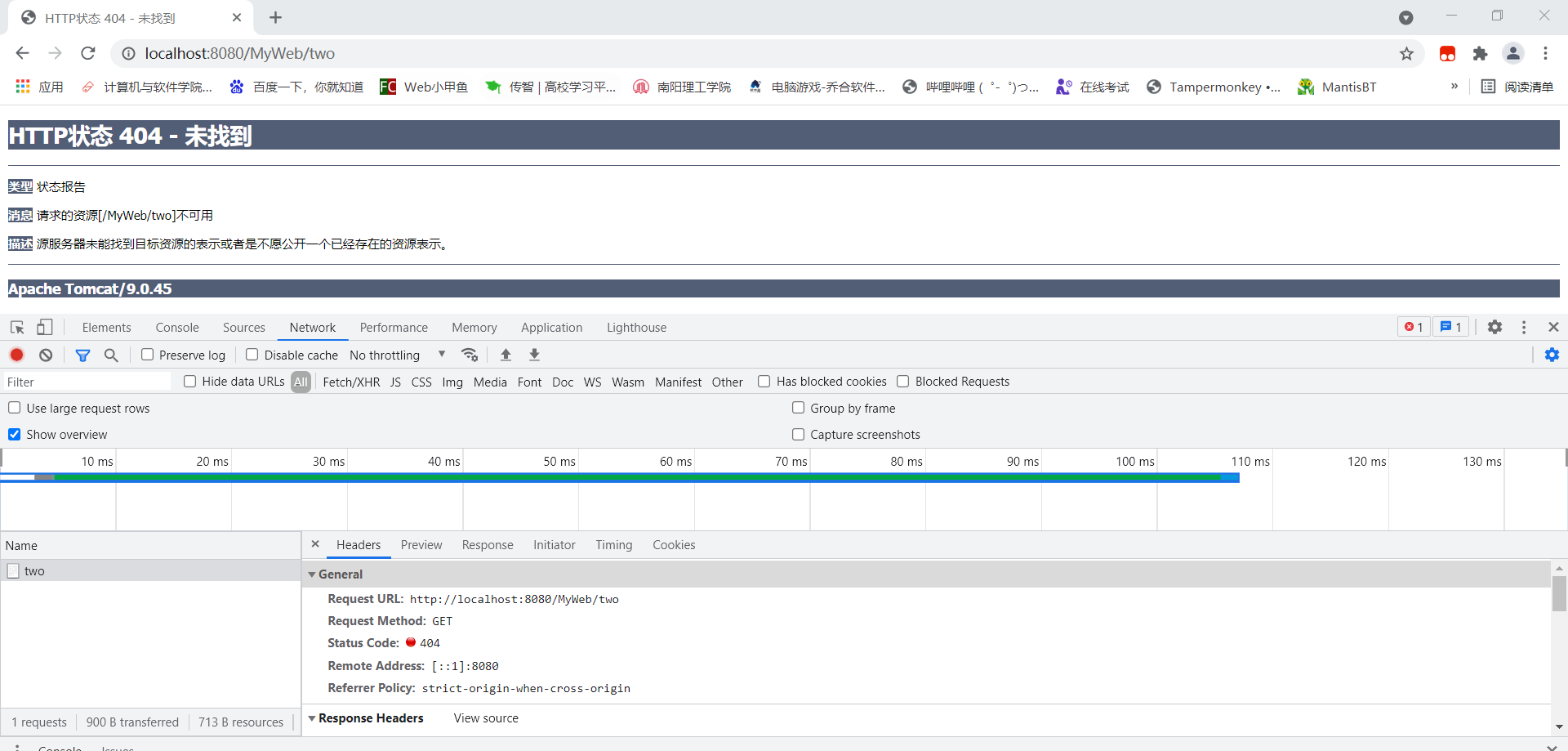Toggle the device toolbar icon
This screenshot has height=751, width=1568.
coord(44,327)
